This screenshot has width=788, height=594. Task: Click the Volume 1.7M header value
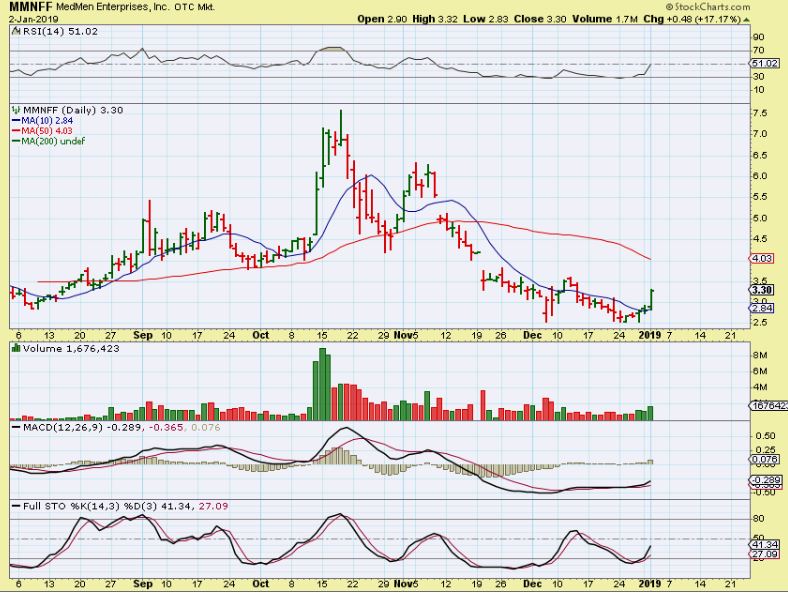[x=605, y=19]
